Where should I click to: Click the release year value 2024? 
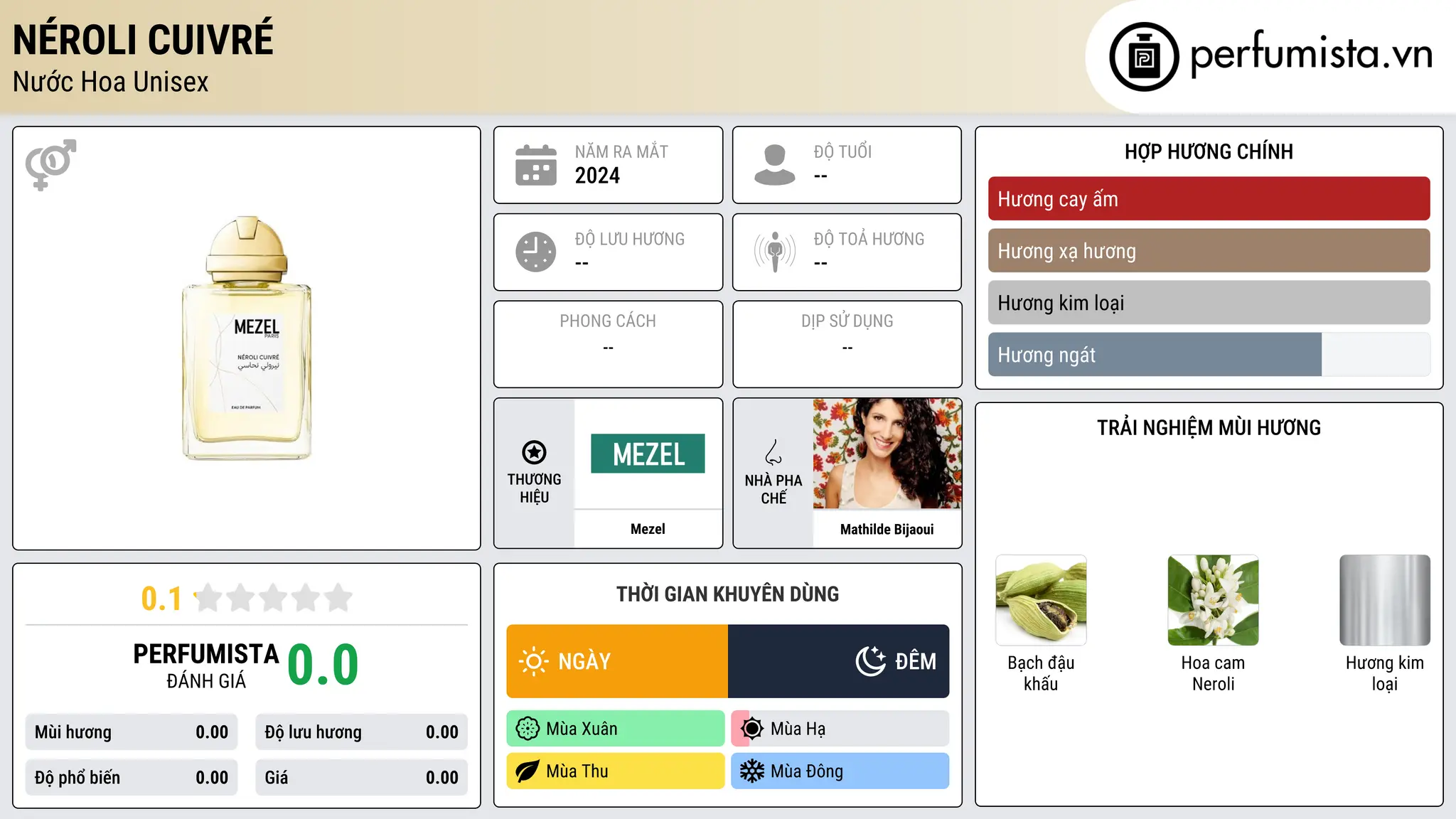click(x=597, y=176)
